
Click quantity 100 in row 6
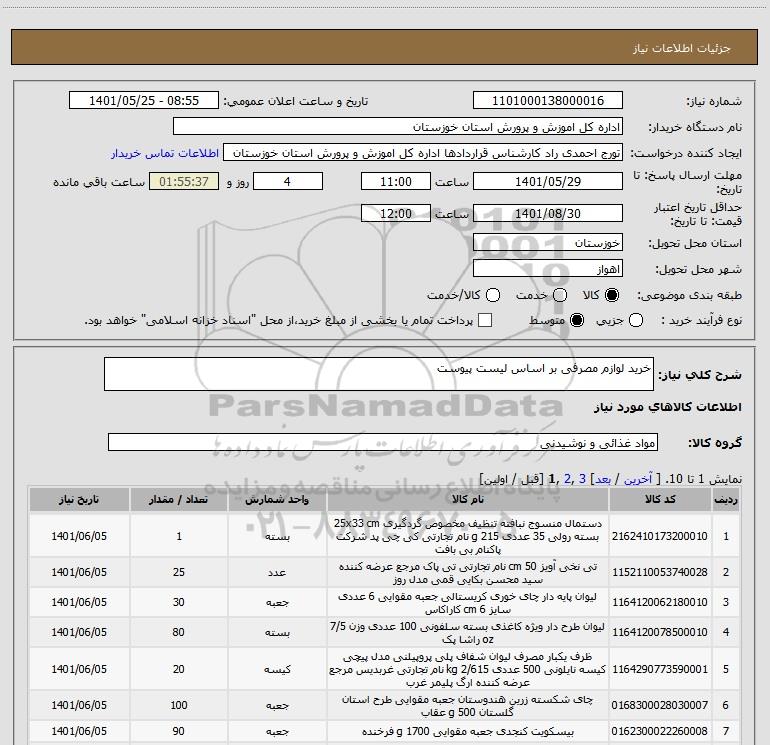(x=179, y=705)
